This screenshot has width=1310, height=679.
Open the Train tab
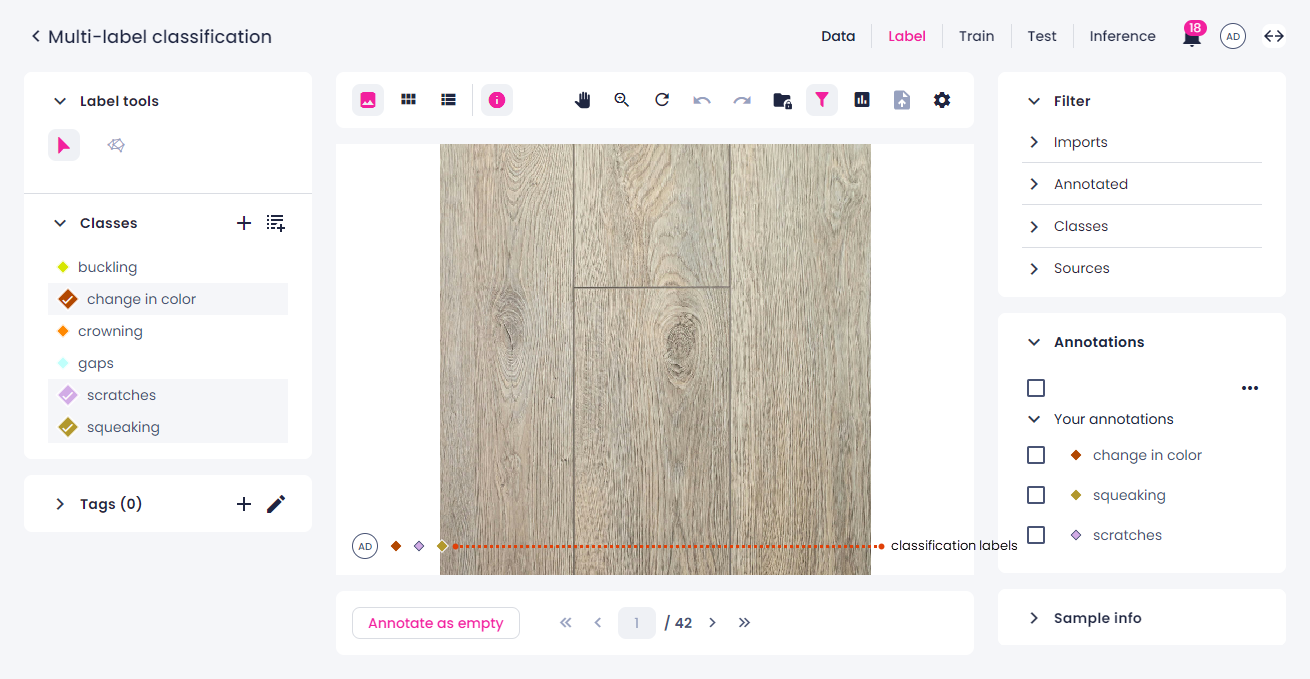[976, 36]
